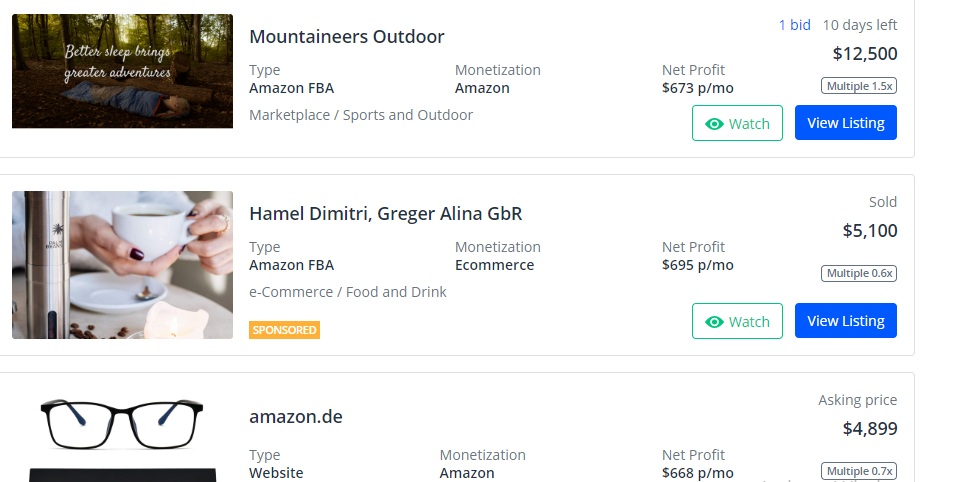
Task: View Listing for Mountaineers Outdoor
Action: 845,123
